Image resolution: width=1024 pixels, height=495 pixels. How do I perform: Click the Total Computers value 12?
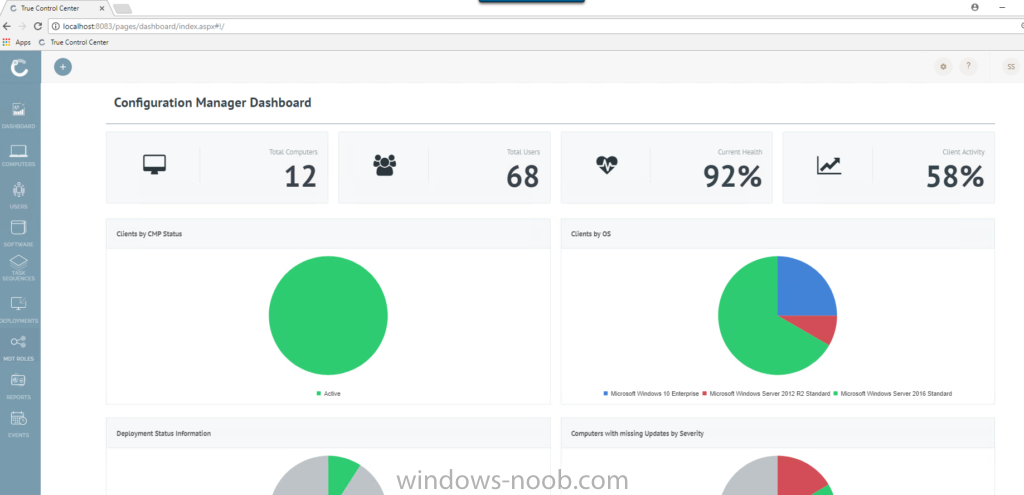tap(301, 177)
